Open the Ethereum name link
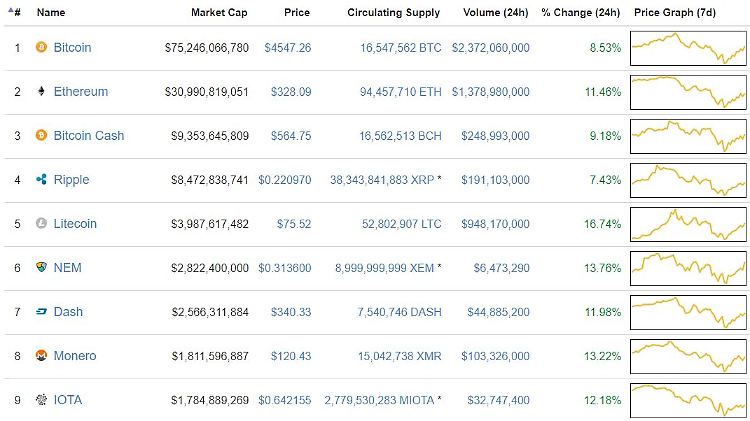 (x=81, y=91)
